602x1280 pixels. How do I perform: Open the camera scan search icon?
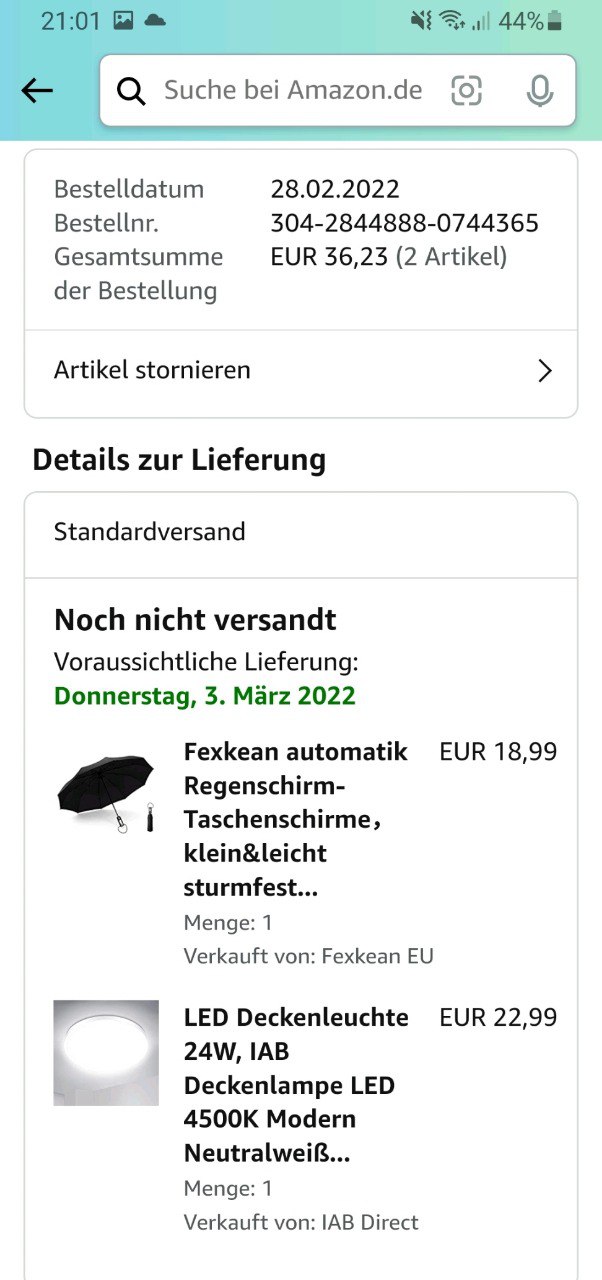coord(466,91)
